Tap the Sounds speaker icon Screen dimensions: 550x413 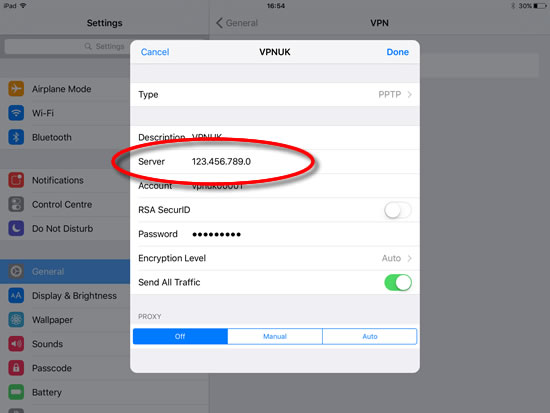[16, 344]
